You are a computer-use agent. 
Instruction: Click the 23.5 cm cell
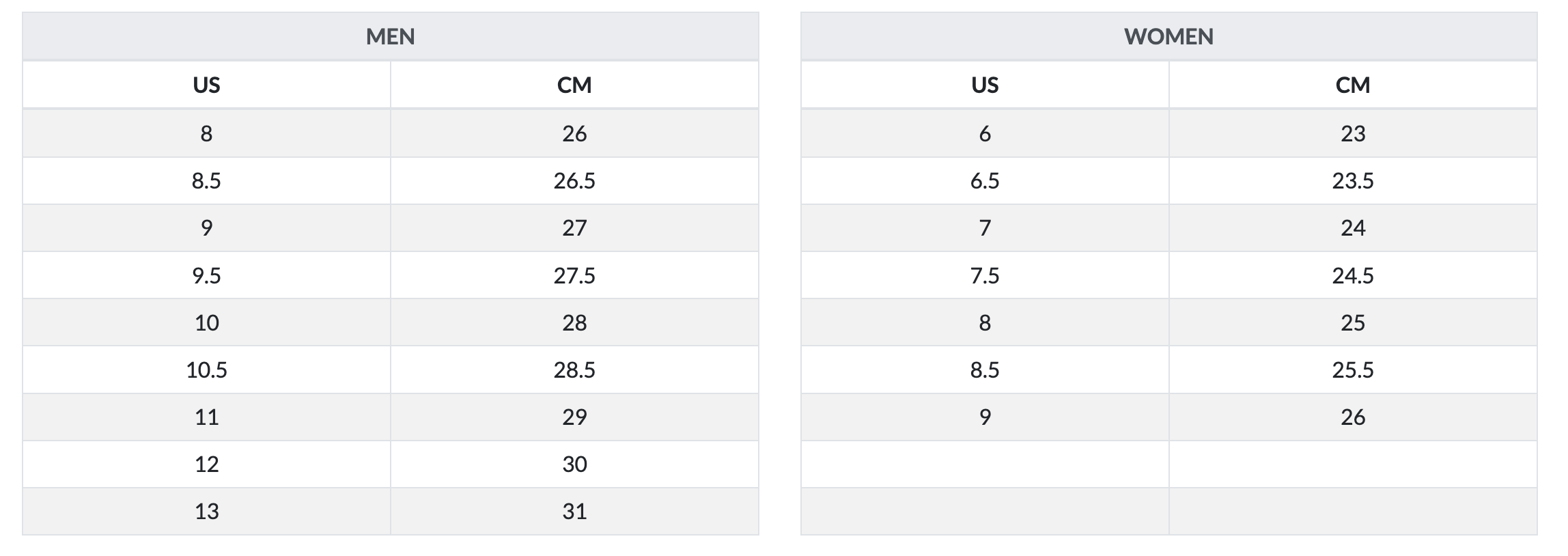1353,181
